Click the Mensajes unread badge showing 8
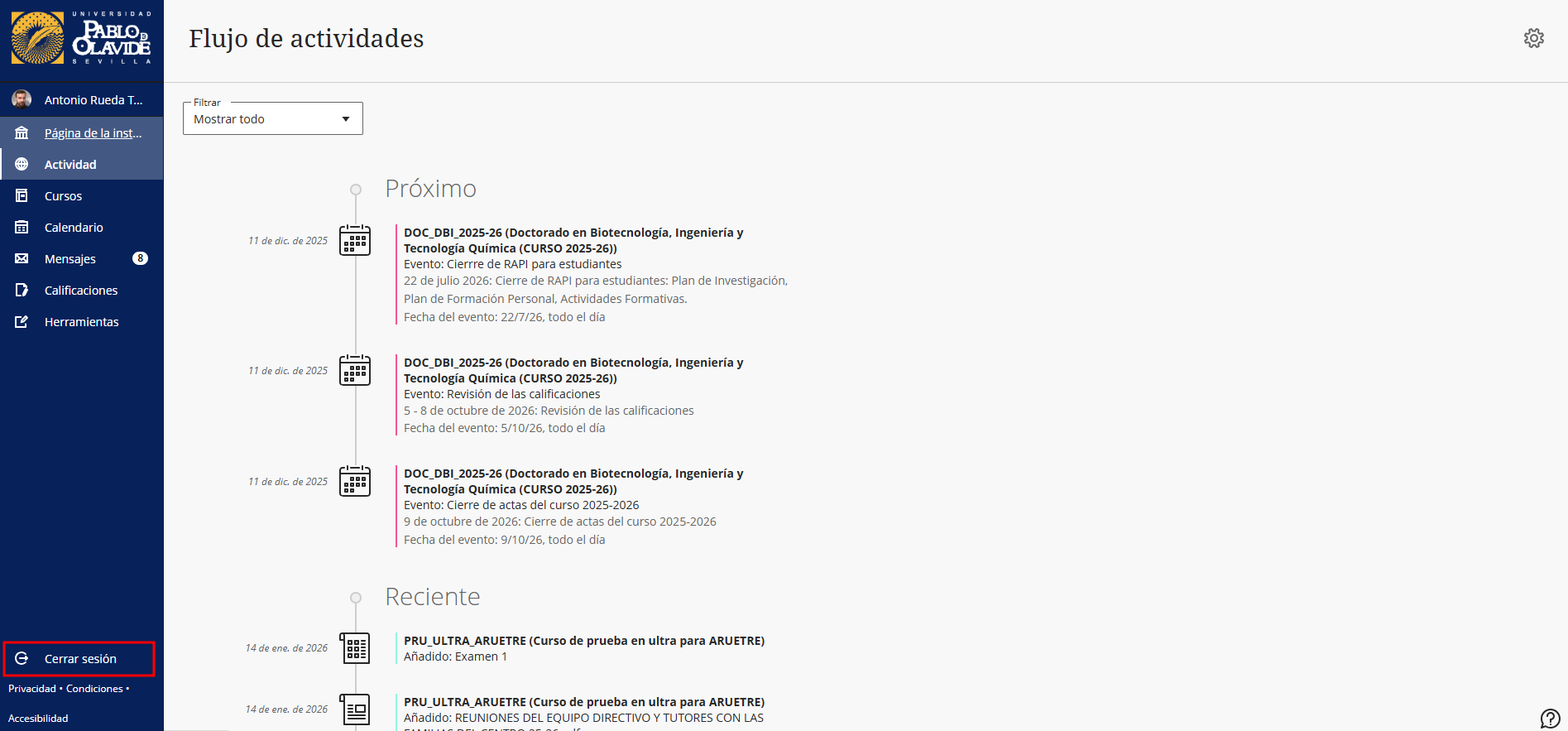Viewport: 1568px width, 731px height. point(140,258)
